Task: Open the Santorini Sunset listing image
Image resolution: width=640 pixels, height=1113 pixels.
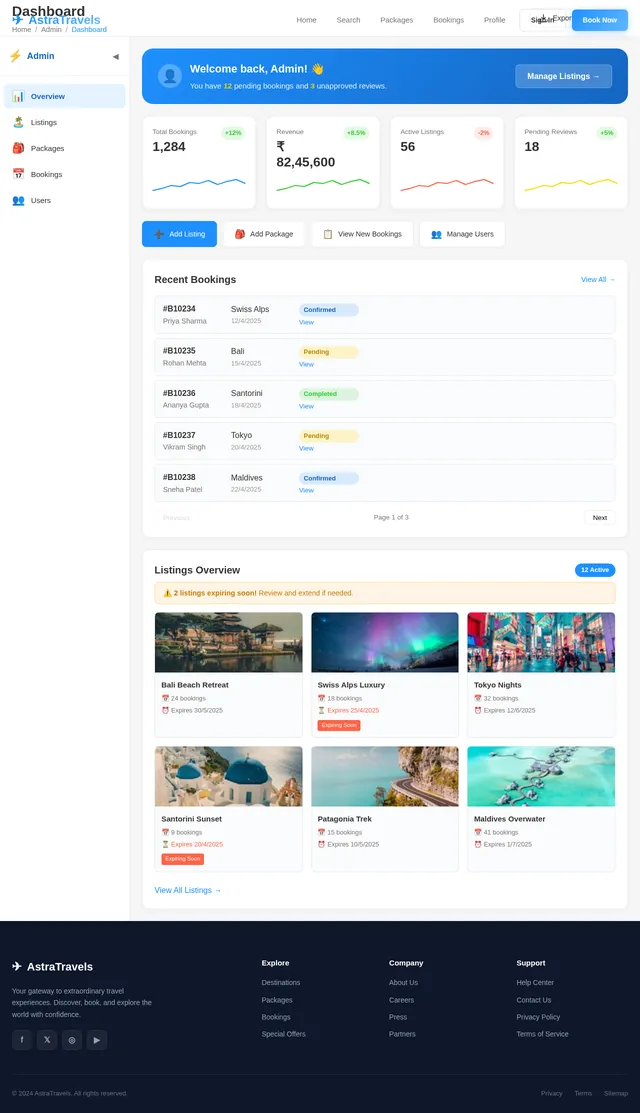Action: point(228,777)
